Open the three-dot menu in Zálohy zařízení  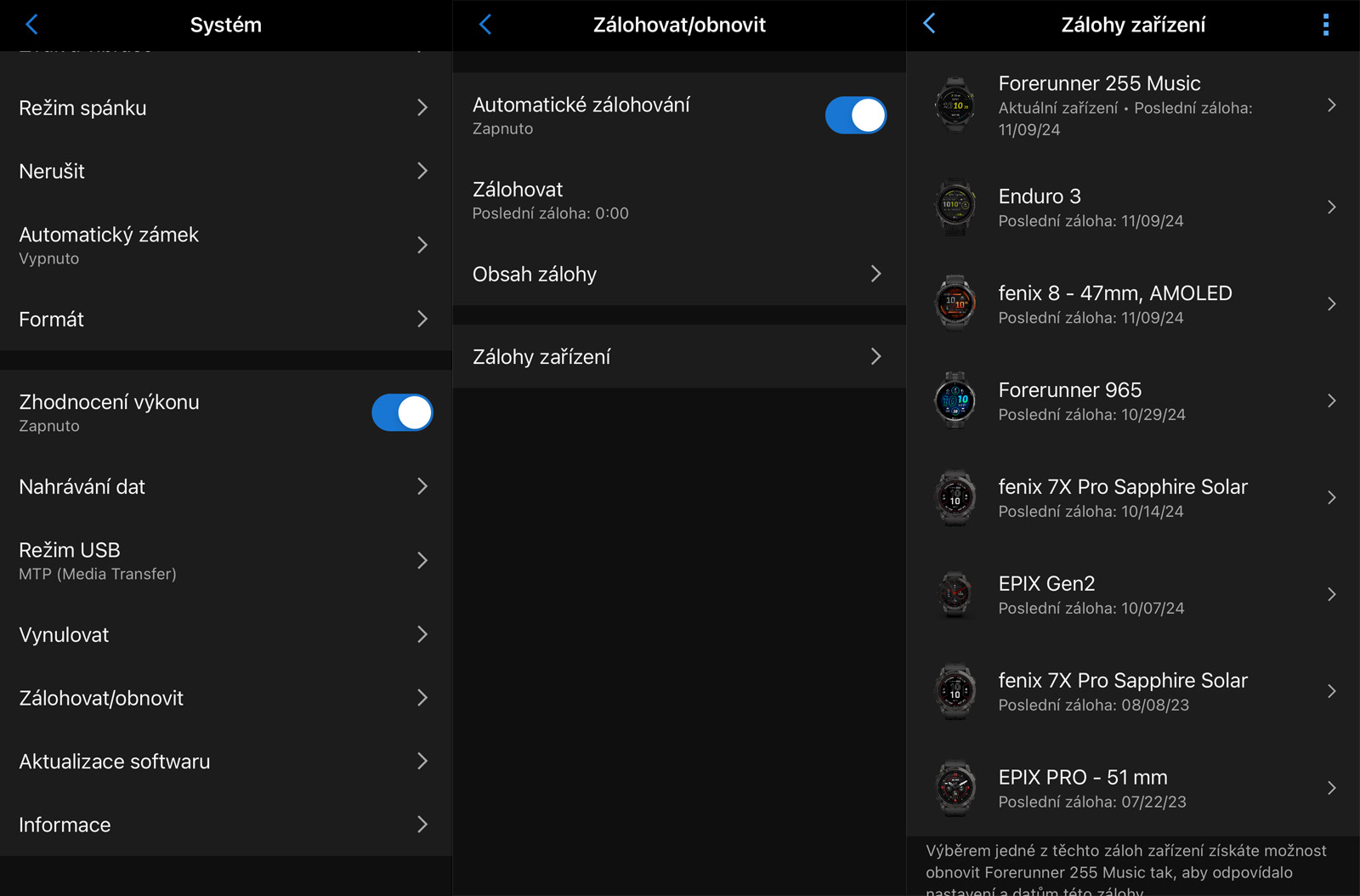[1326, 25]
